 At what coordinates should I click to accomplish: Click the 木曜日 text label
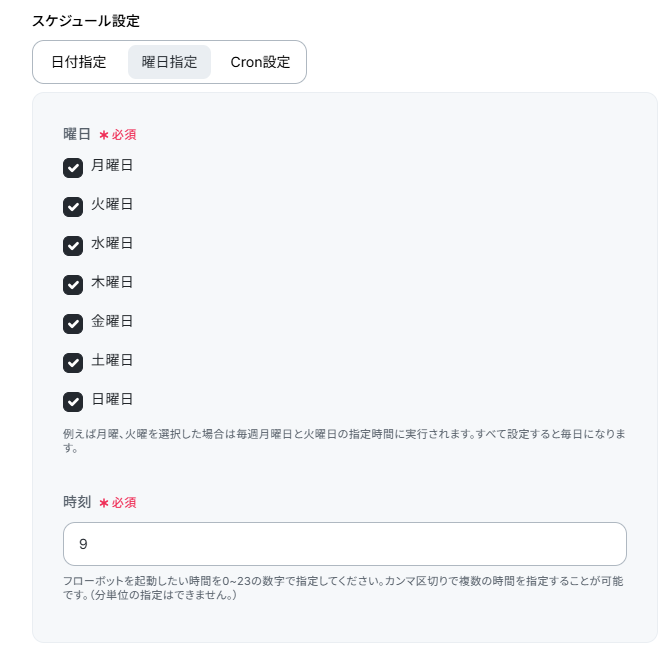click(x=112, y=283)
